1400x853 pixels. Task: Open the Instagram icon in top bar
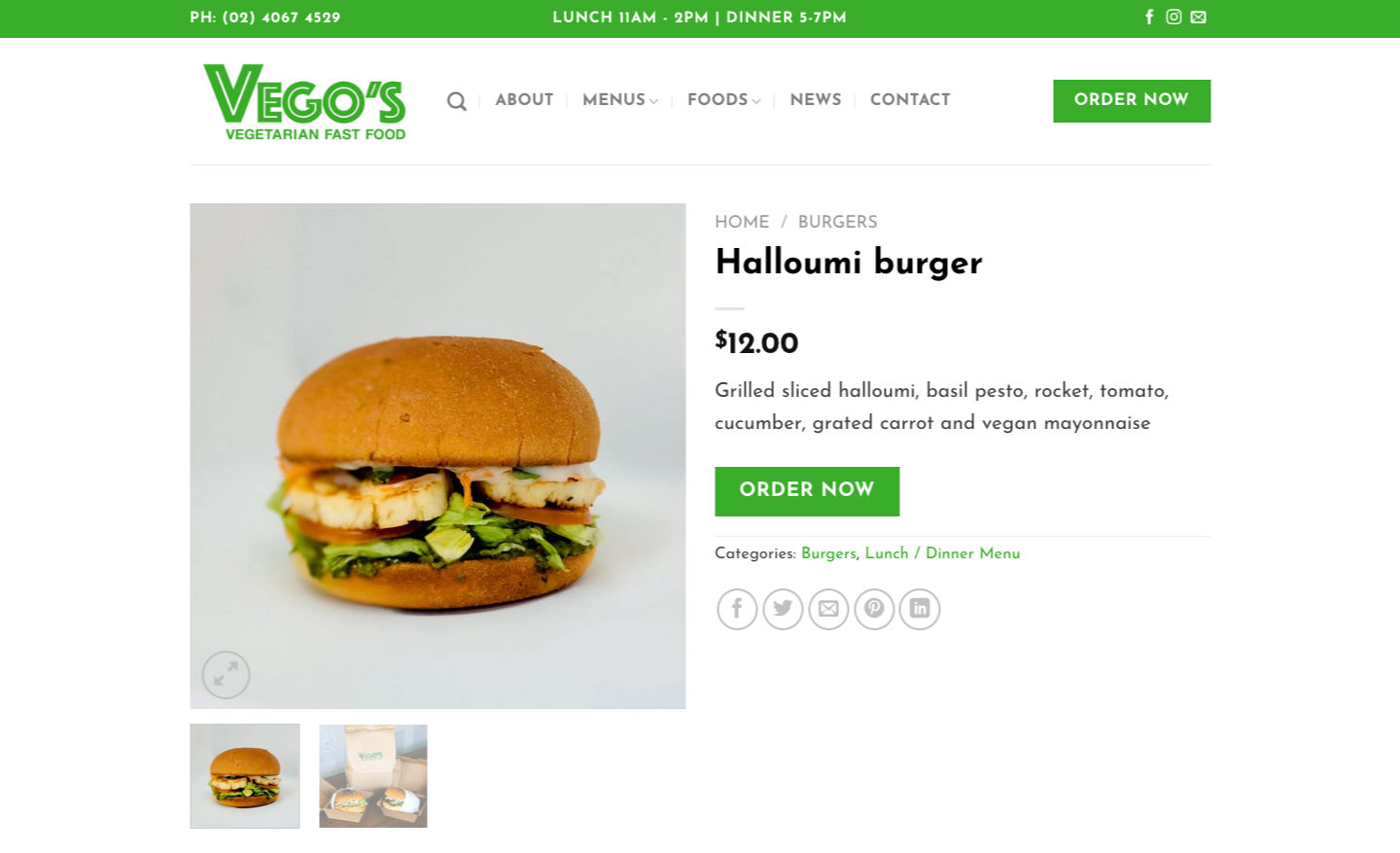[1173, 17]
